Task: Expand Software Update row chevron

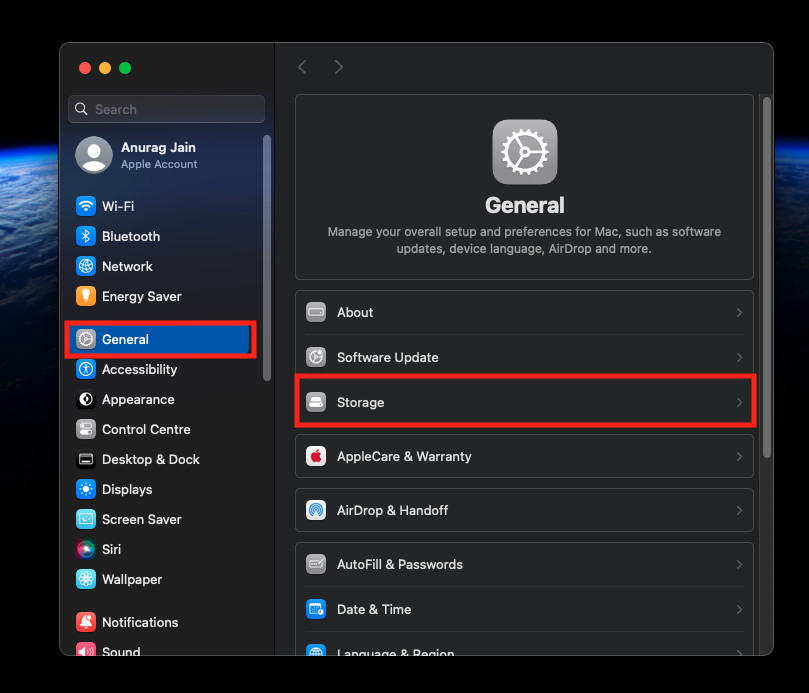Action: coord(739,357)
